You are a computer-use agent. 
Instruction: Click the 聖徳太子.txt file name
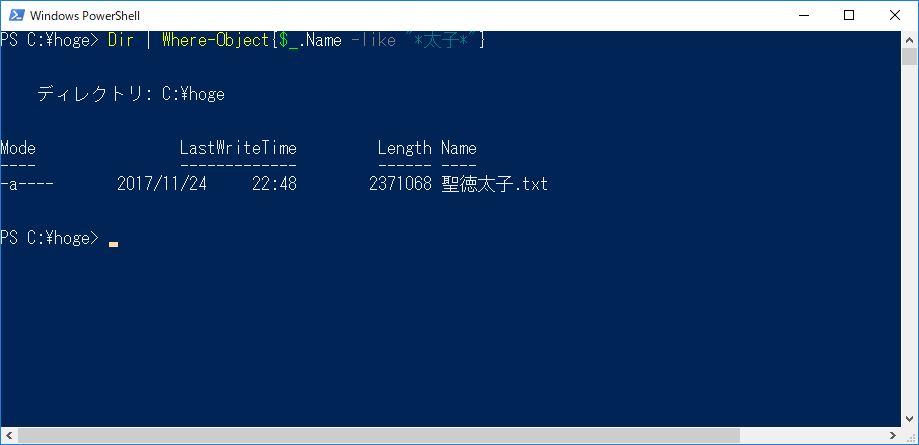click(495, 184)
